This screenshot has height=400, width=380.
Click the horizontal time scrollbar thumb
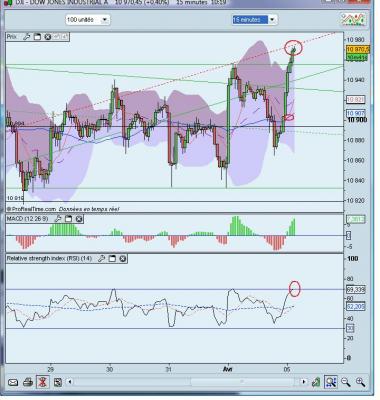point(242,382)
